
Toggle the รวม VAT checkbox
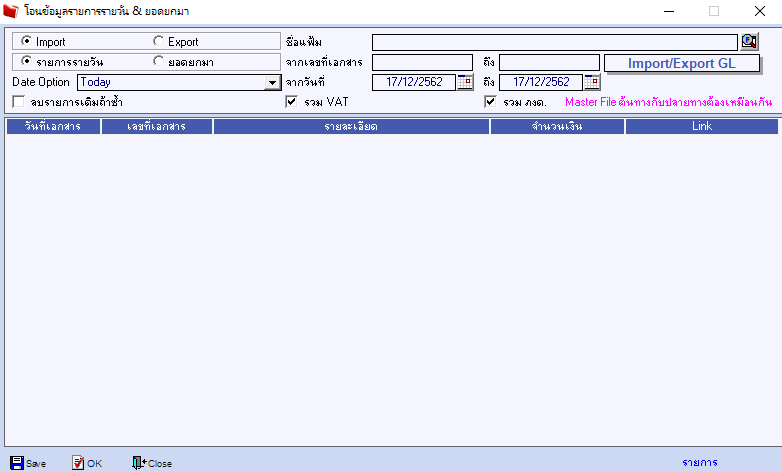(x=291, y=102)
